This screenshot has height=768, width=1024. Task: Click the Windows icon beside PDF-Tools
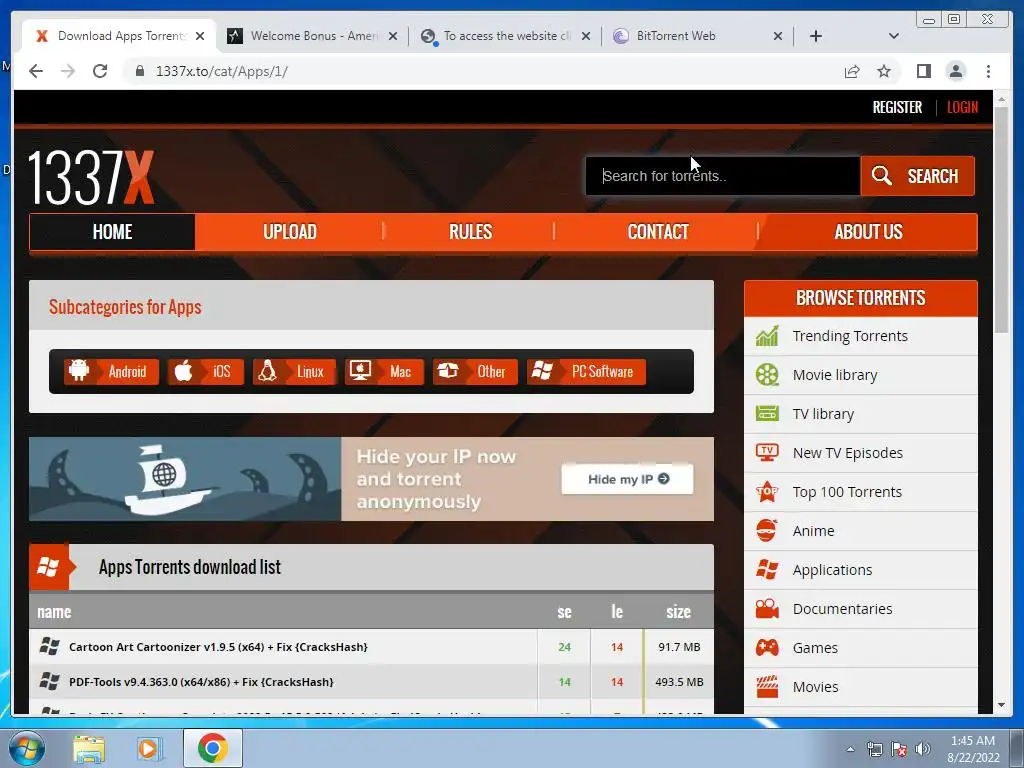tap(50, 682)
